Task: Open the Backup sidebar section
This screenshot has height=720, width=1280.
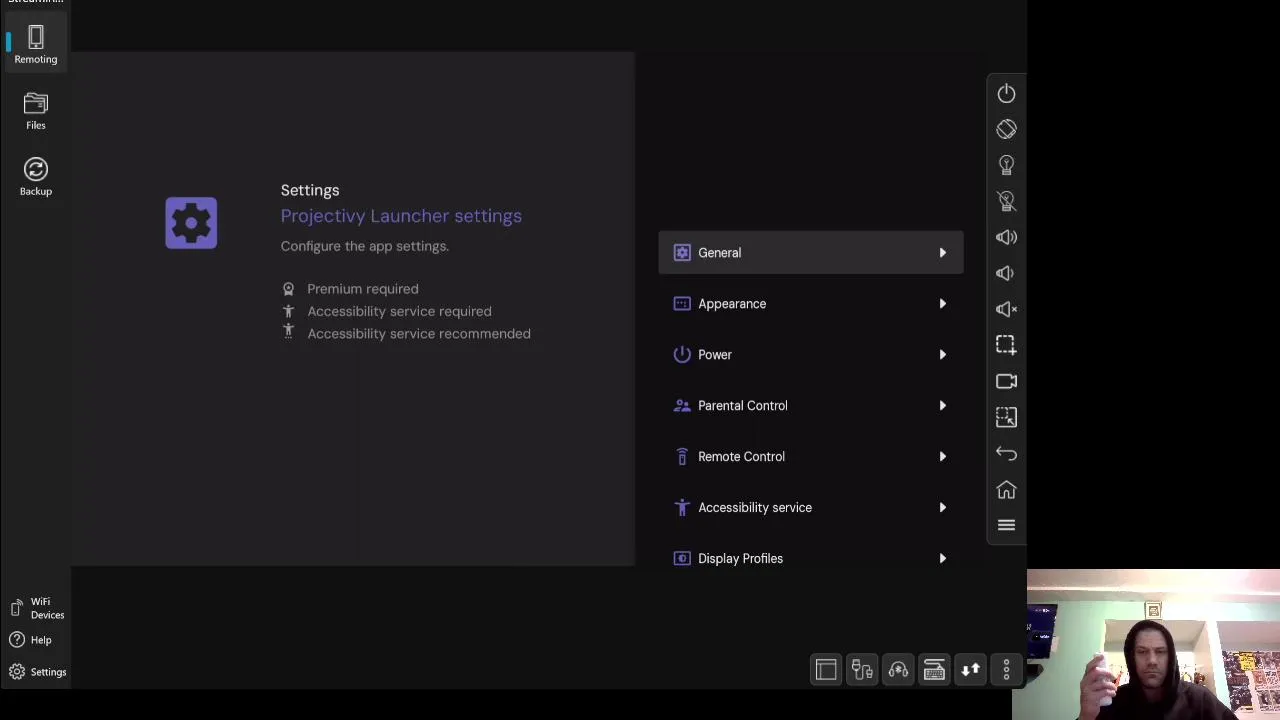Action: (36, 178)
